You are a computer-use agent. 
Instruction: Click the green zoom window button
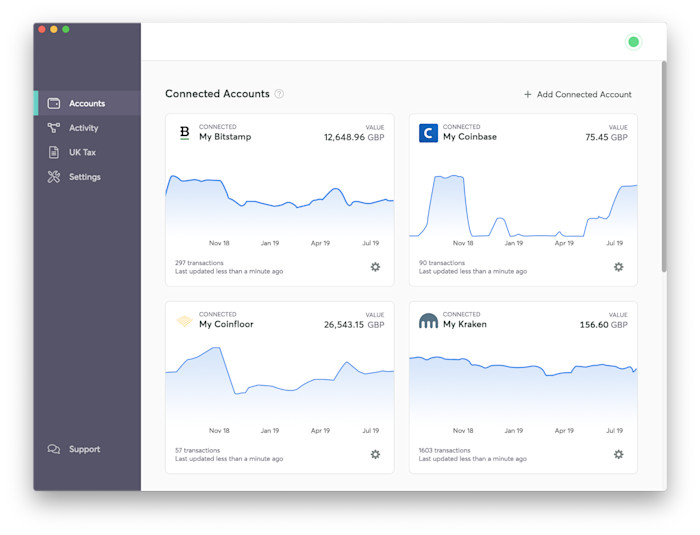click(x=66, y=29)
